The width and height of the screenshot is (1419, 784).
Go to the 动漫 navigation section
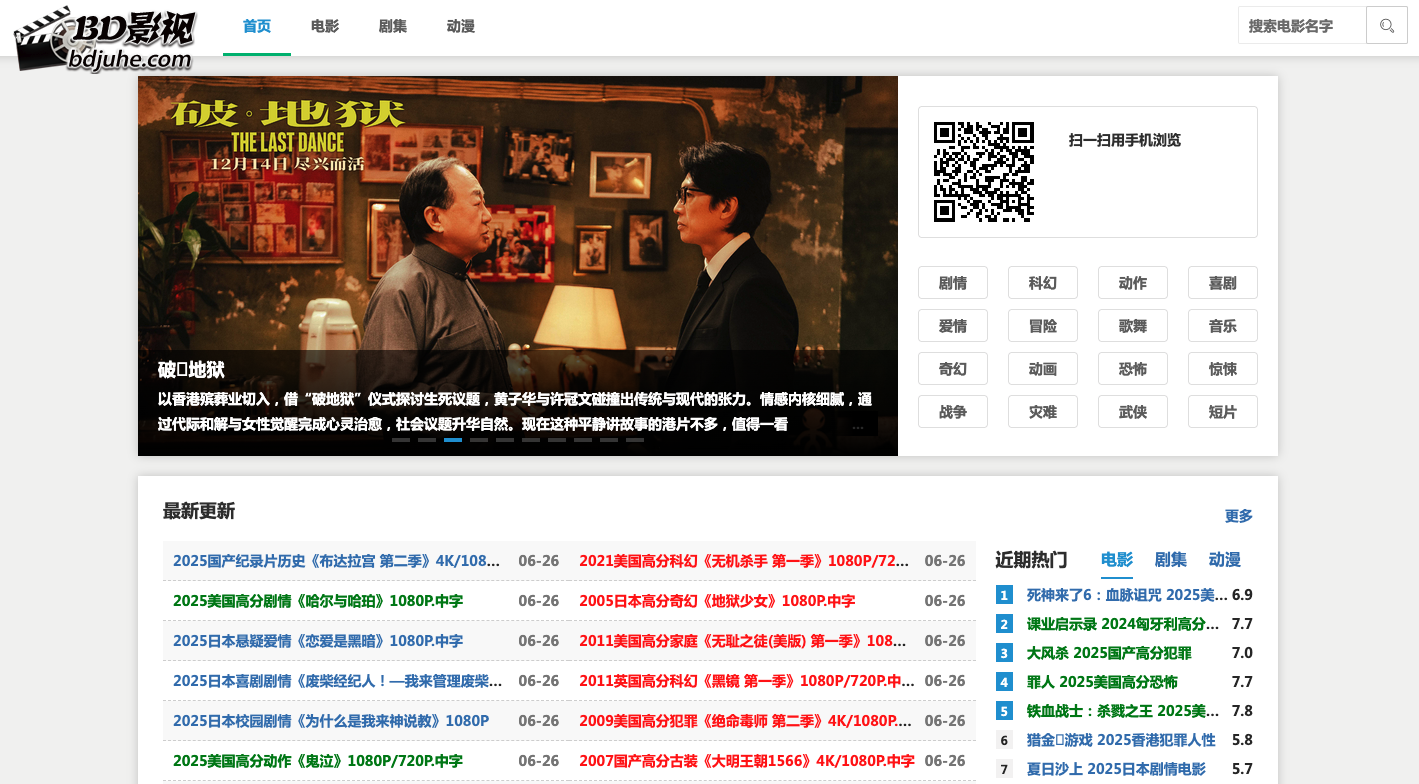(461, 27)
